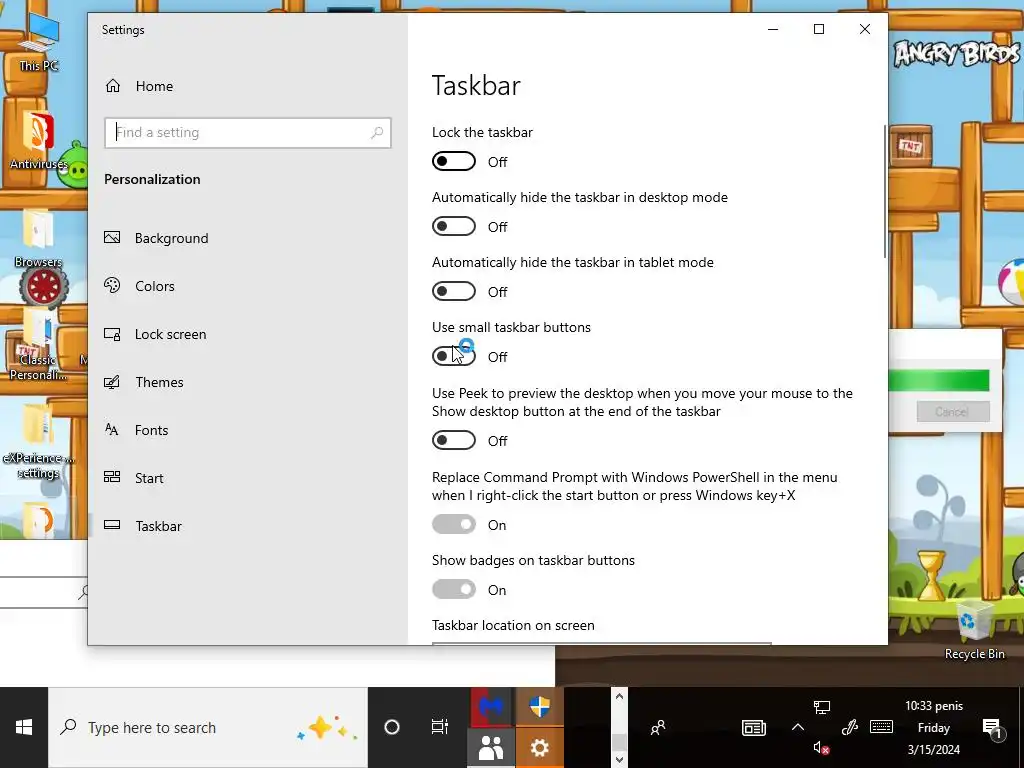Open the People icon on taskbar
1024x768 pixels.
pos(658,727)
